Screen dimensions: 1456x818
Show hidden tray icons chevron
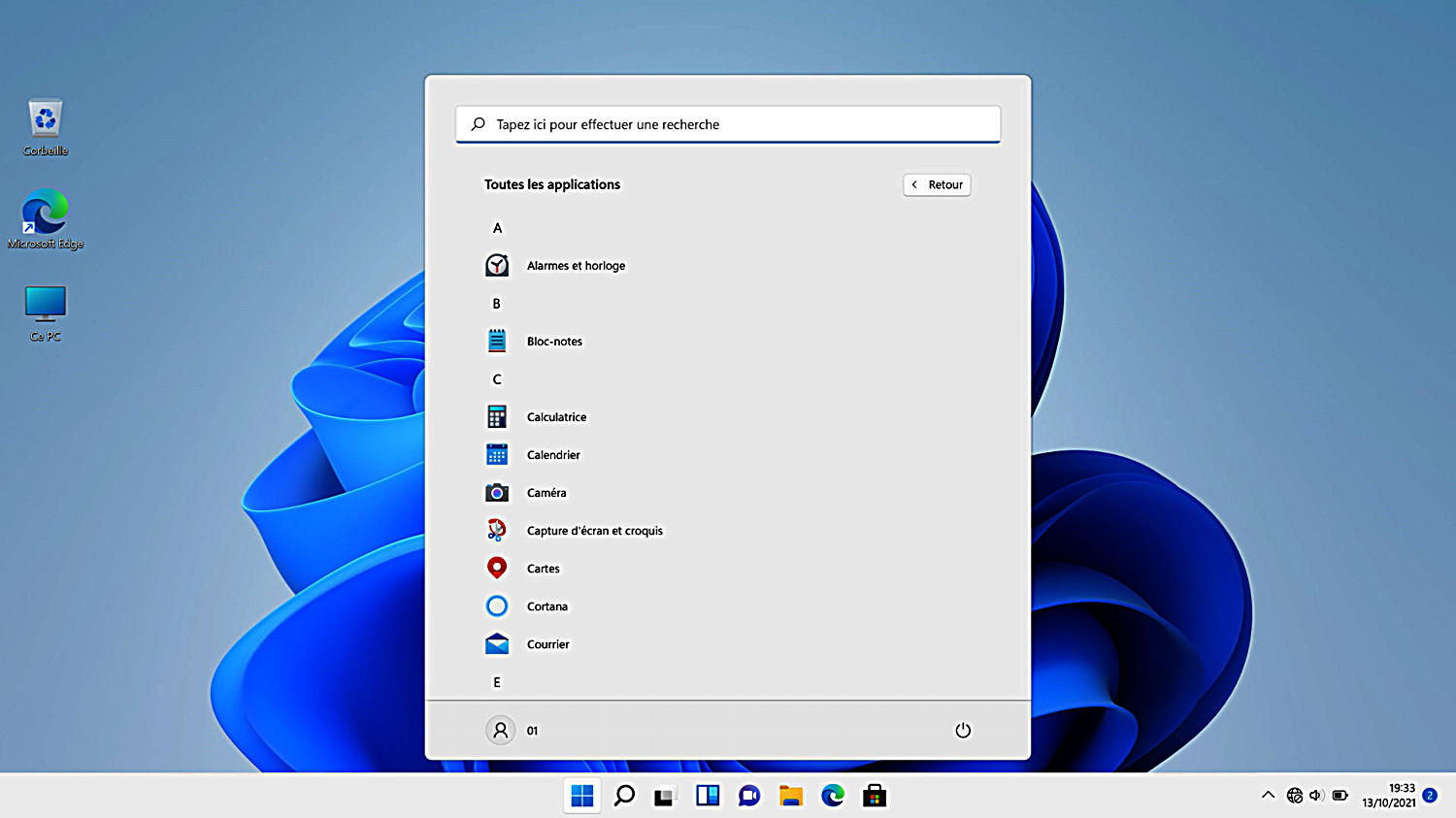[x=1268, y=795]
